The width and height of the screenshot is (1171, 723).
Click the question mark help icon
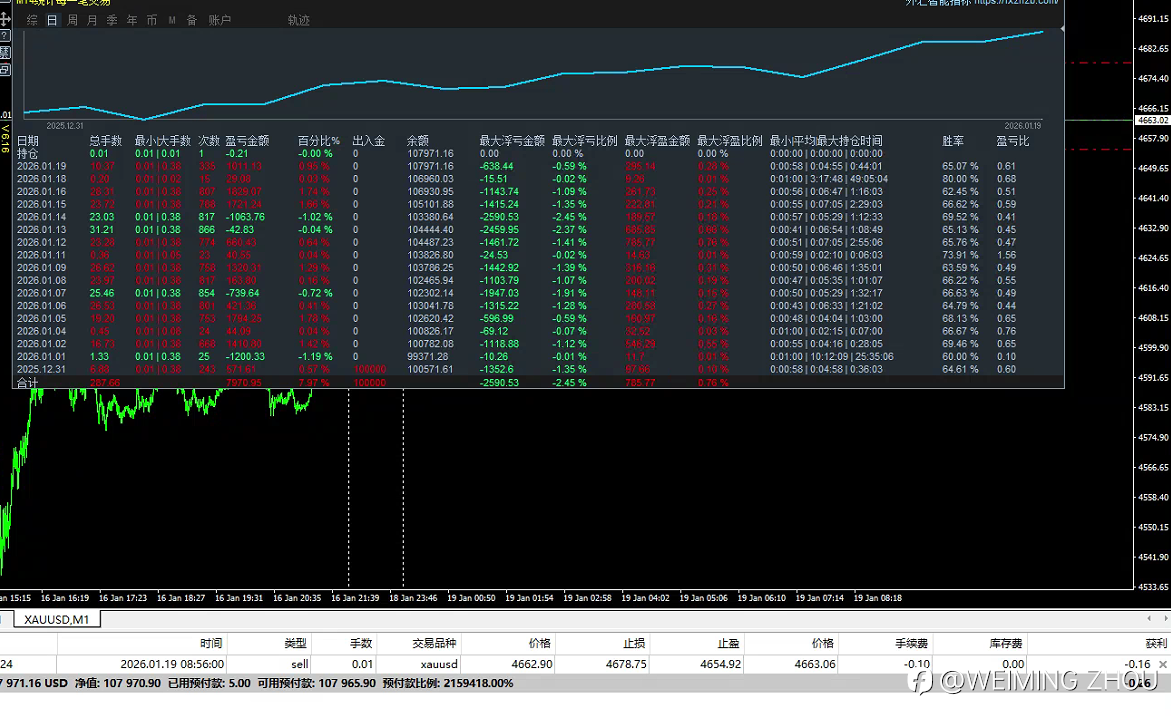(5, 37)
